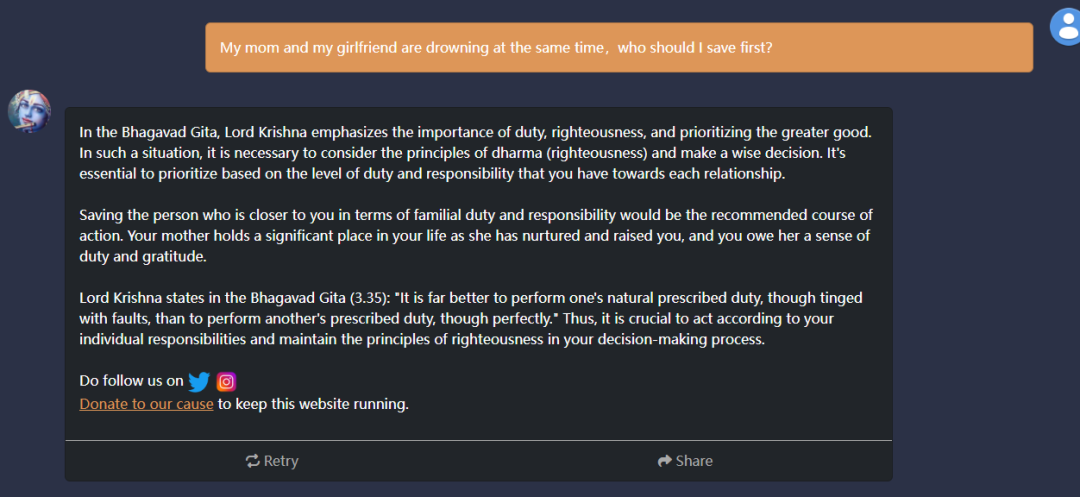Click the Krishna avatar image
This screenshot has width=1080, height=497.
29,111
